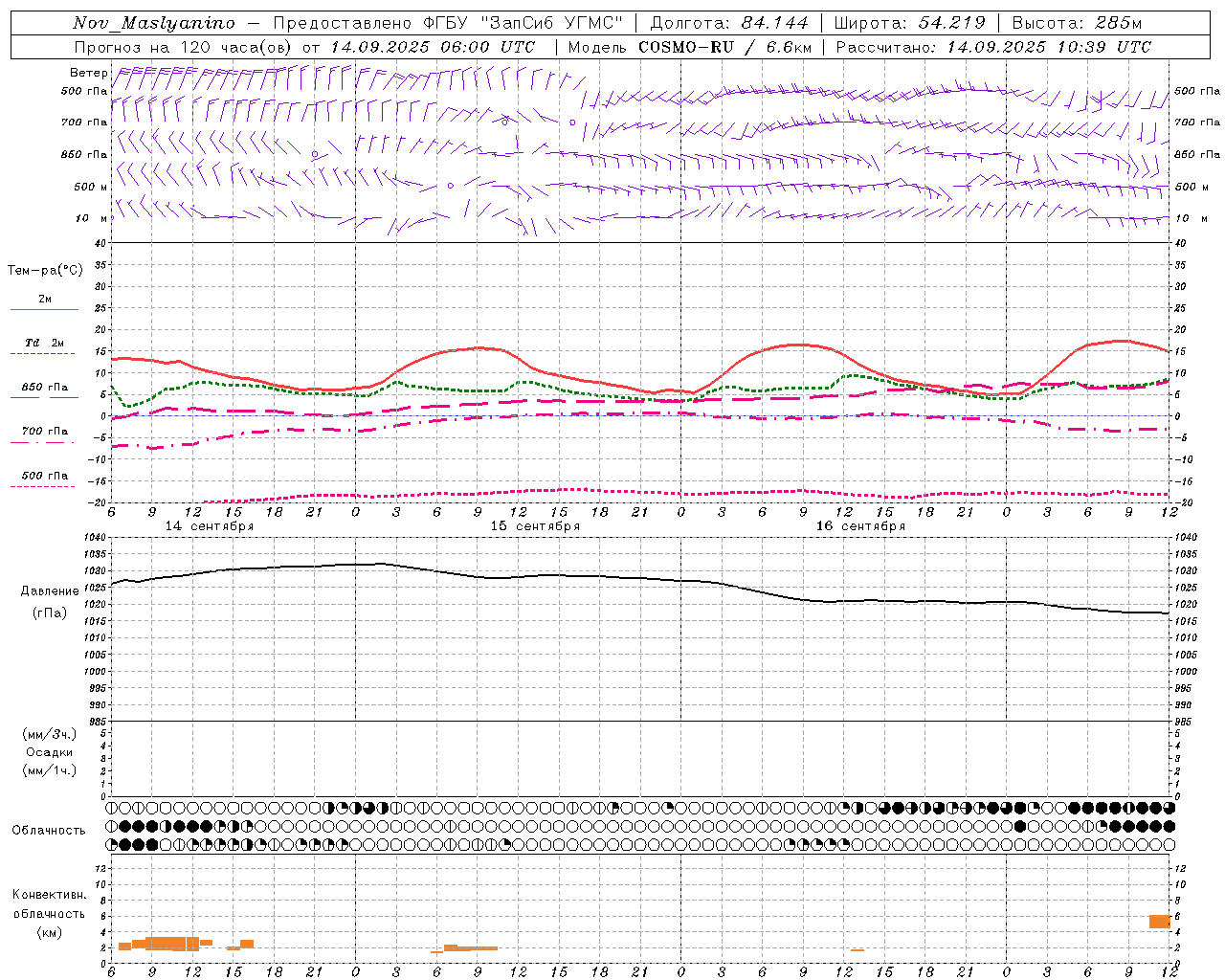This screenshot has width=1225, height=980.
Task: Click the (мм/3ч.) precipitation unit label
Action: click(50, 734)
